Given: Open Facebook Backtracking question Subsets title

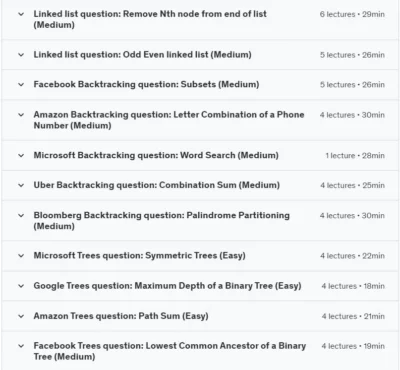Looking at the screenshot, I should point(146,84).
